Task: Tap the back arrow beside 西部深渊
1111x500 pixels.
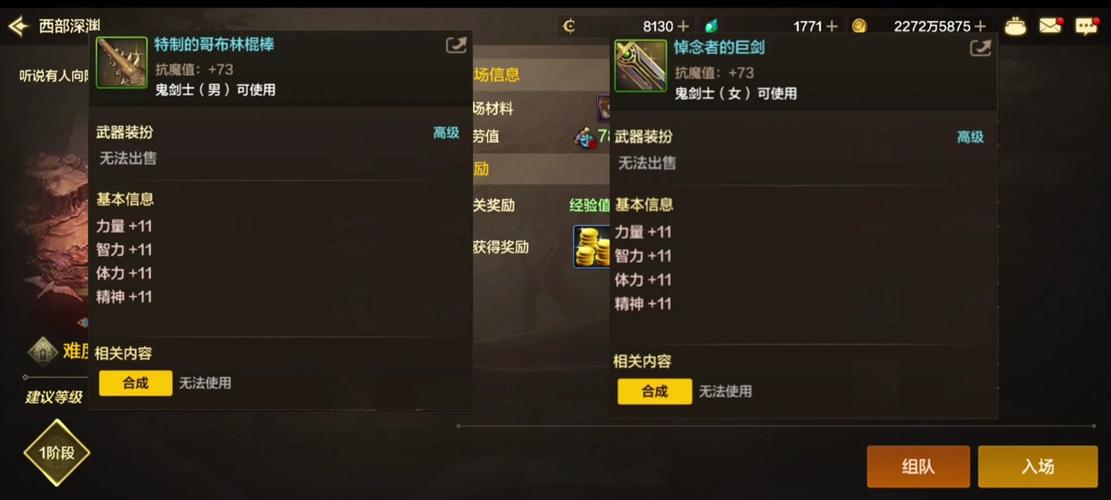Action: pyautogui.click(x=18, y=27)
